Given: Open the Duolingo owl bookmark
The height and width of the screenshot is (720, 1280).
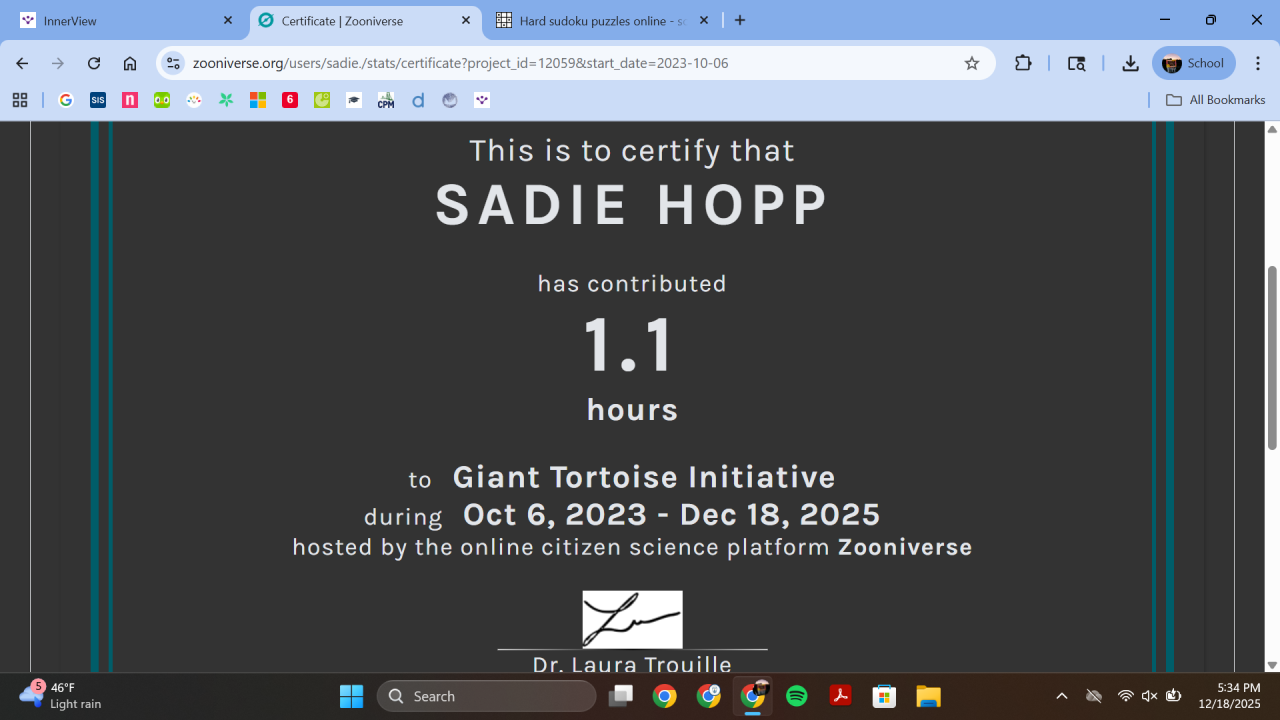Looking at the screenshot, I should pos(162,100).
